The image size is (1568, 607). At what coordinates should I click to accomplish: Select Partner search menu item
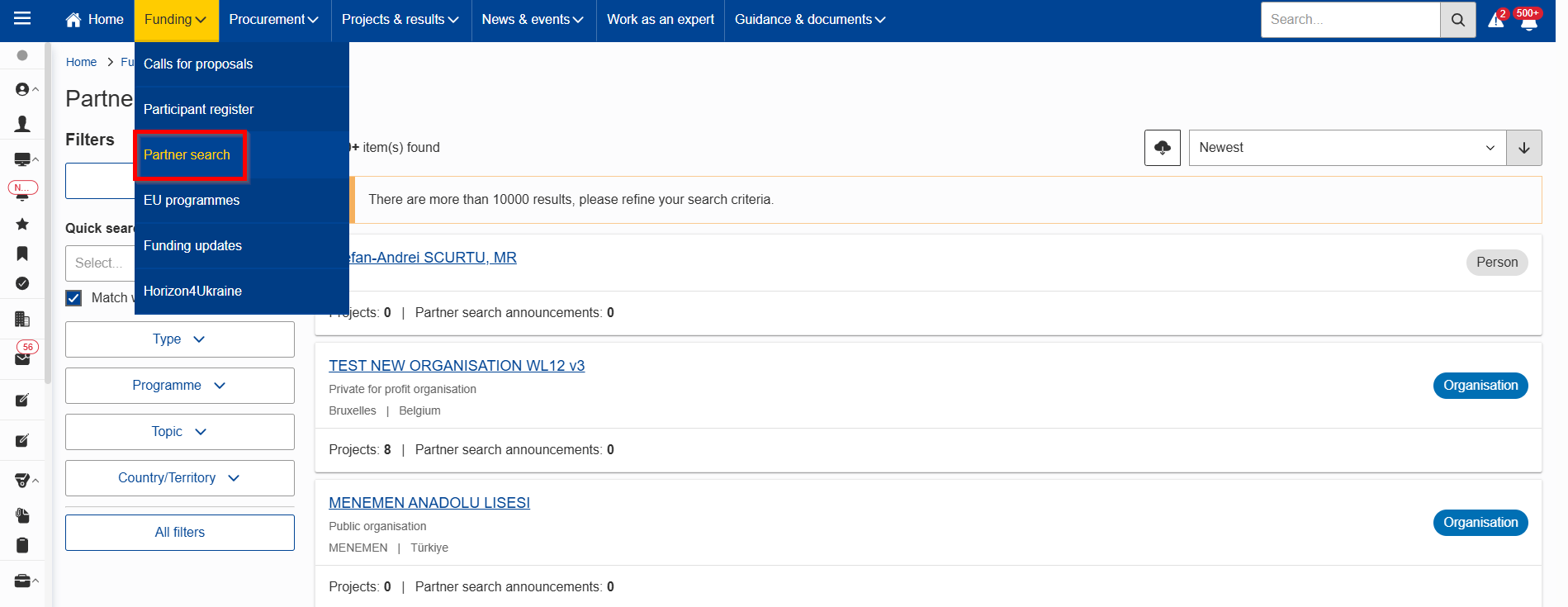click(x=242, y=155)
